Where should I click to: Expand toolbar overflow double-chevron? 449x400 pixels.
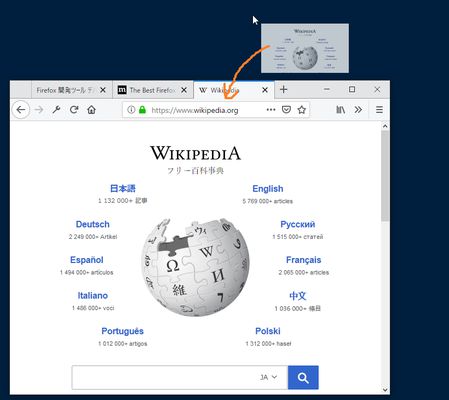358,110
